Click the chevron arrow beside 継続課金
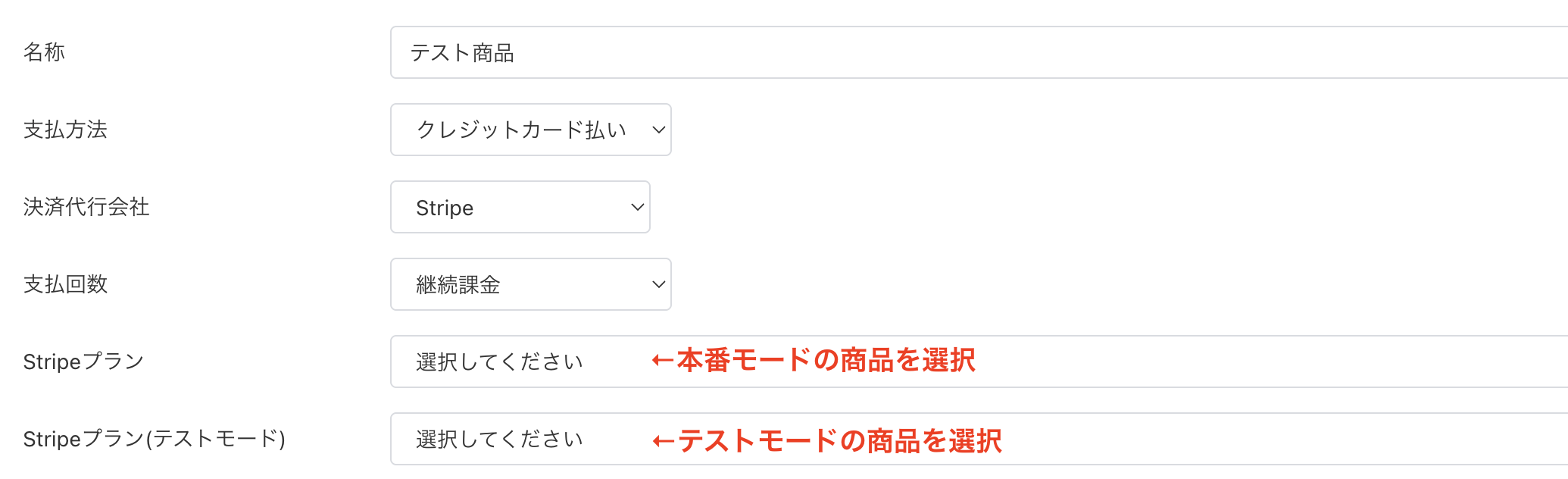The image size is (1568, 479). [x=658, y=285]
